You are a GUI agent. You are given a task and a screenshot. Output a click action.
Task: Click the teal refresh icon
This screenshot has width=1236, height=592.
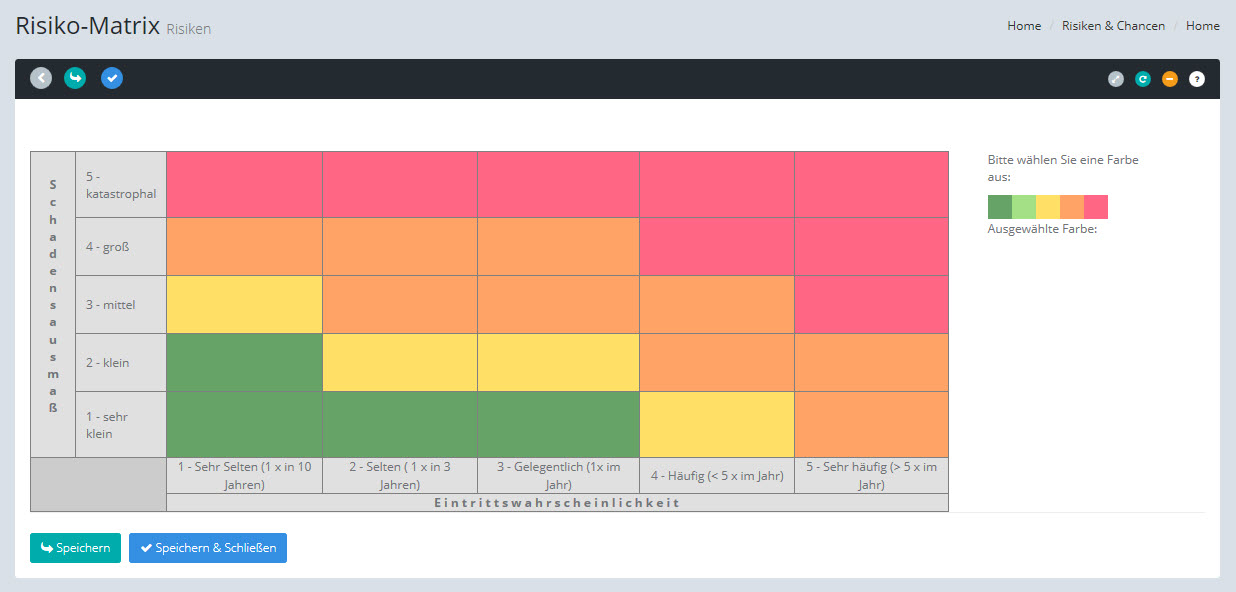(x=1143, y=79)
